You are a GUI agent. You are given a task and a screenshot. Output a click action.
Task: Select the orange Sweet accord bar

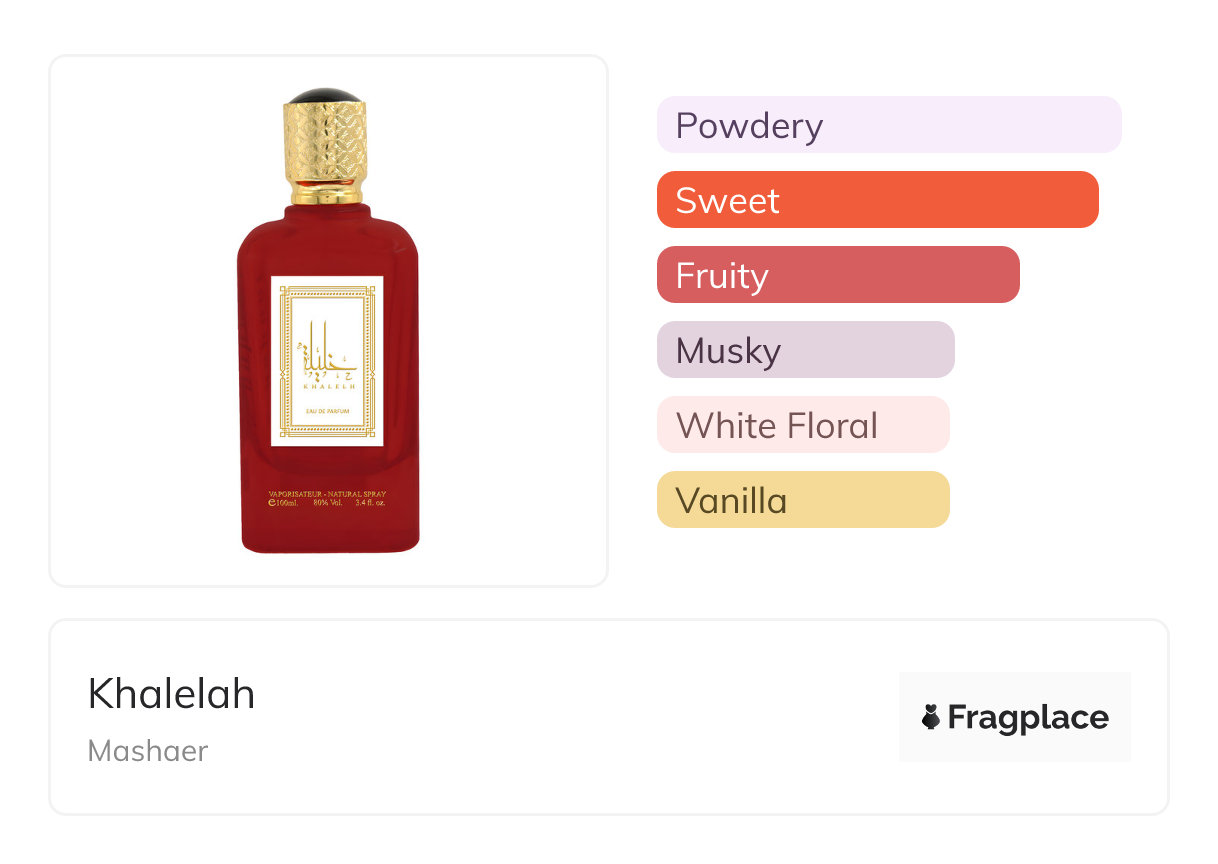(x=877, y=200)
